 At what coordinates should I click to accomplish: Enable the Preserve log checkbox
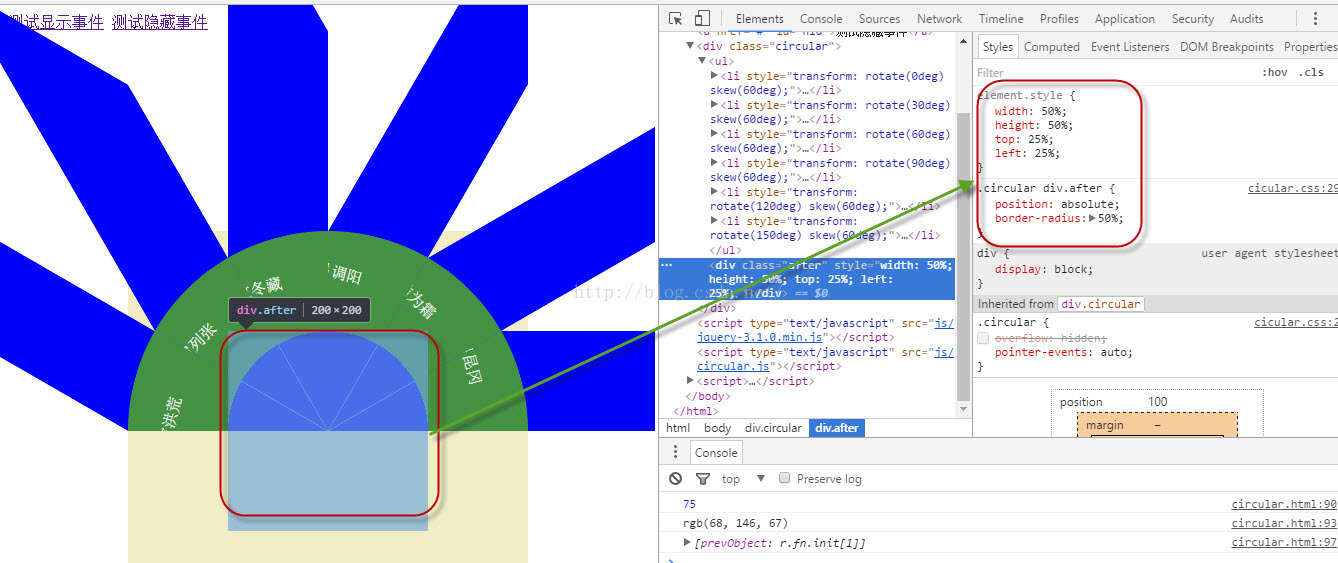(785, 478)
